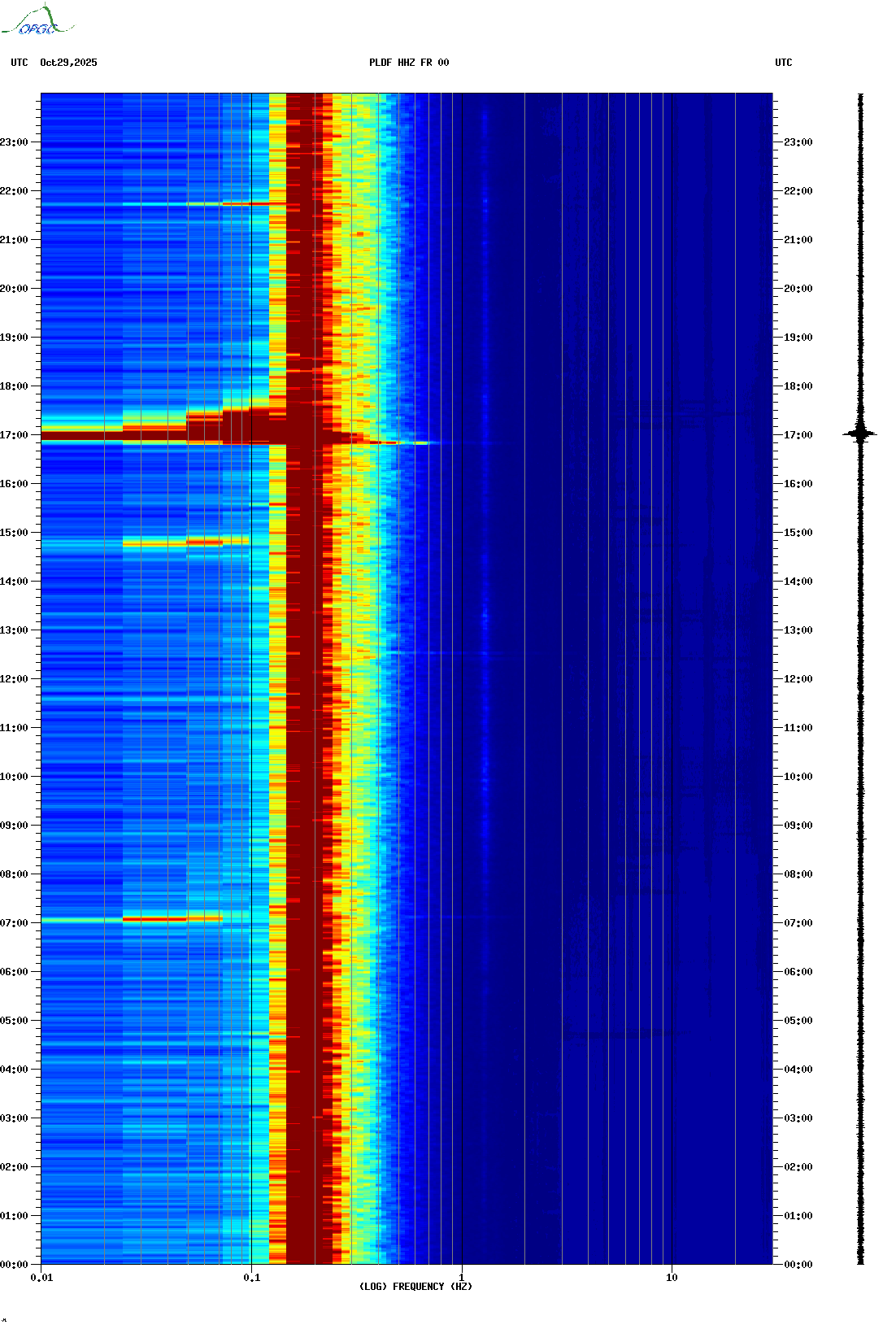Click the 1 Hz frequency axis label

pyautogui.click(x=462, y=1278)
